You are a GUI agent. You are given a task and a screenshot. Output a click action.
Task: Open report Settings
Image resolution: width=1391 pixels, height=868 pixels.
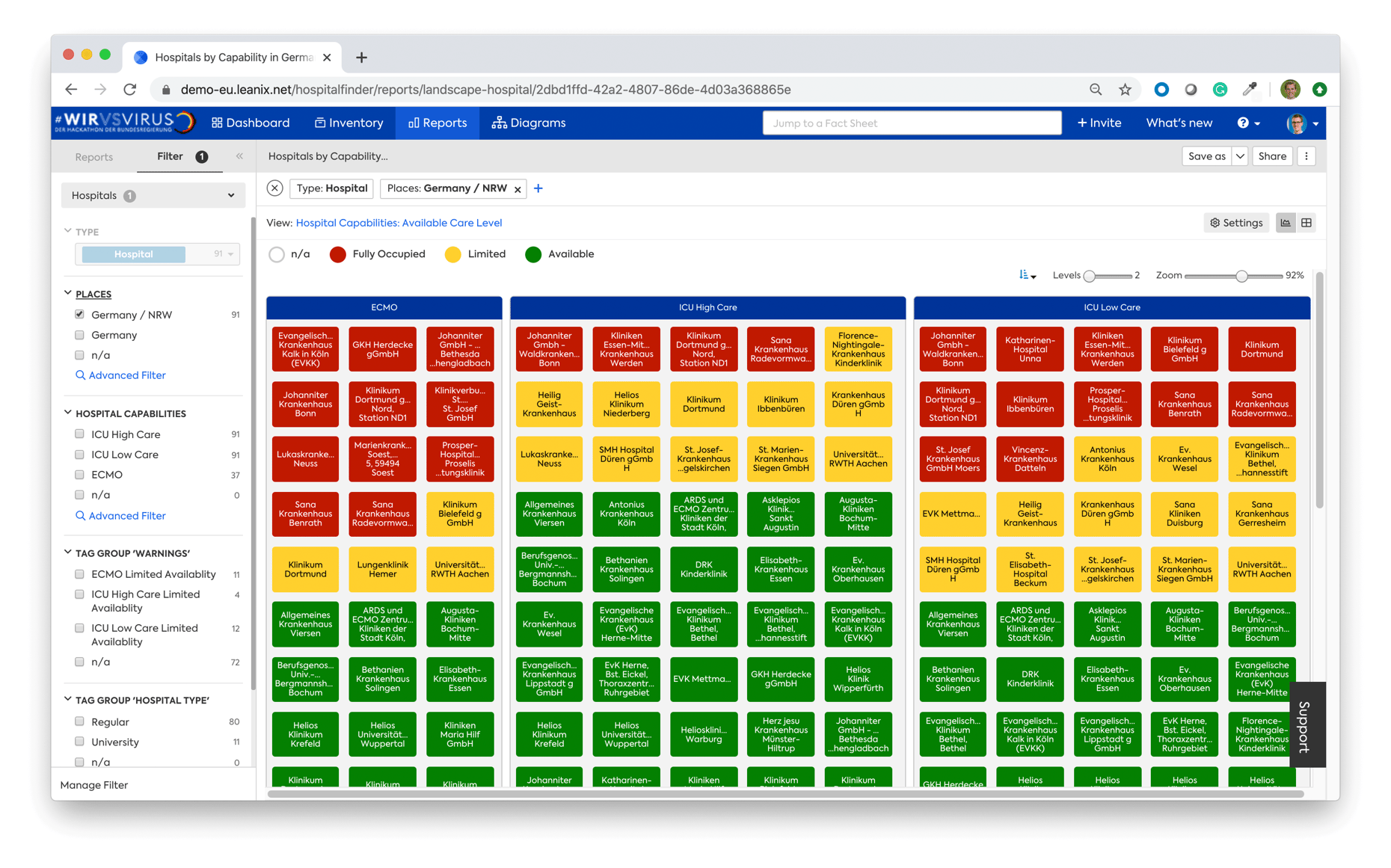[x=1236, y=222]
